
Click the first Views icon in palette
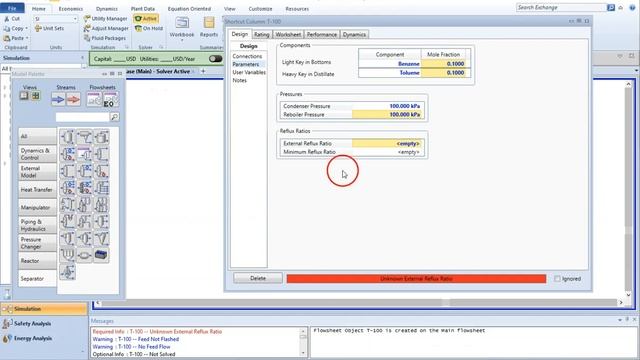click(x=24, y=96)
